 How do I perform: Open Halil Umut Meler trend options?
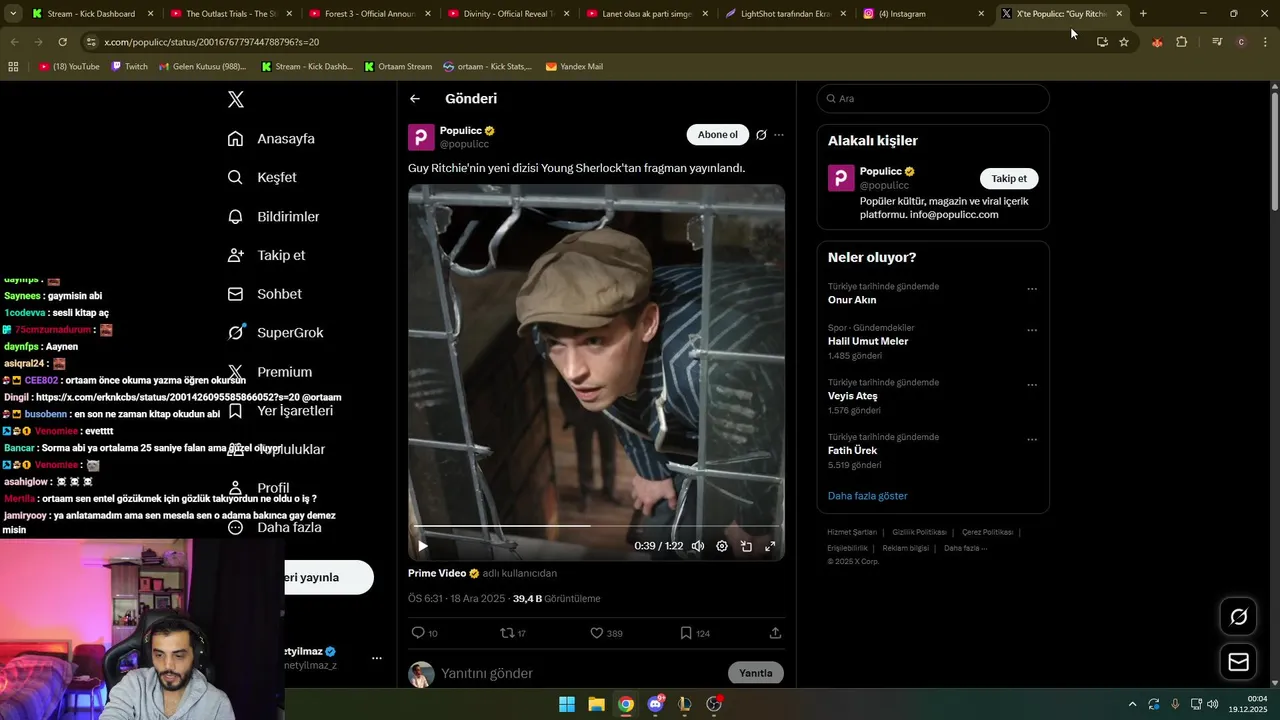click(x=1032, y=330)
